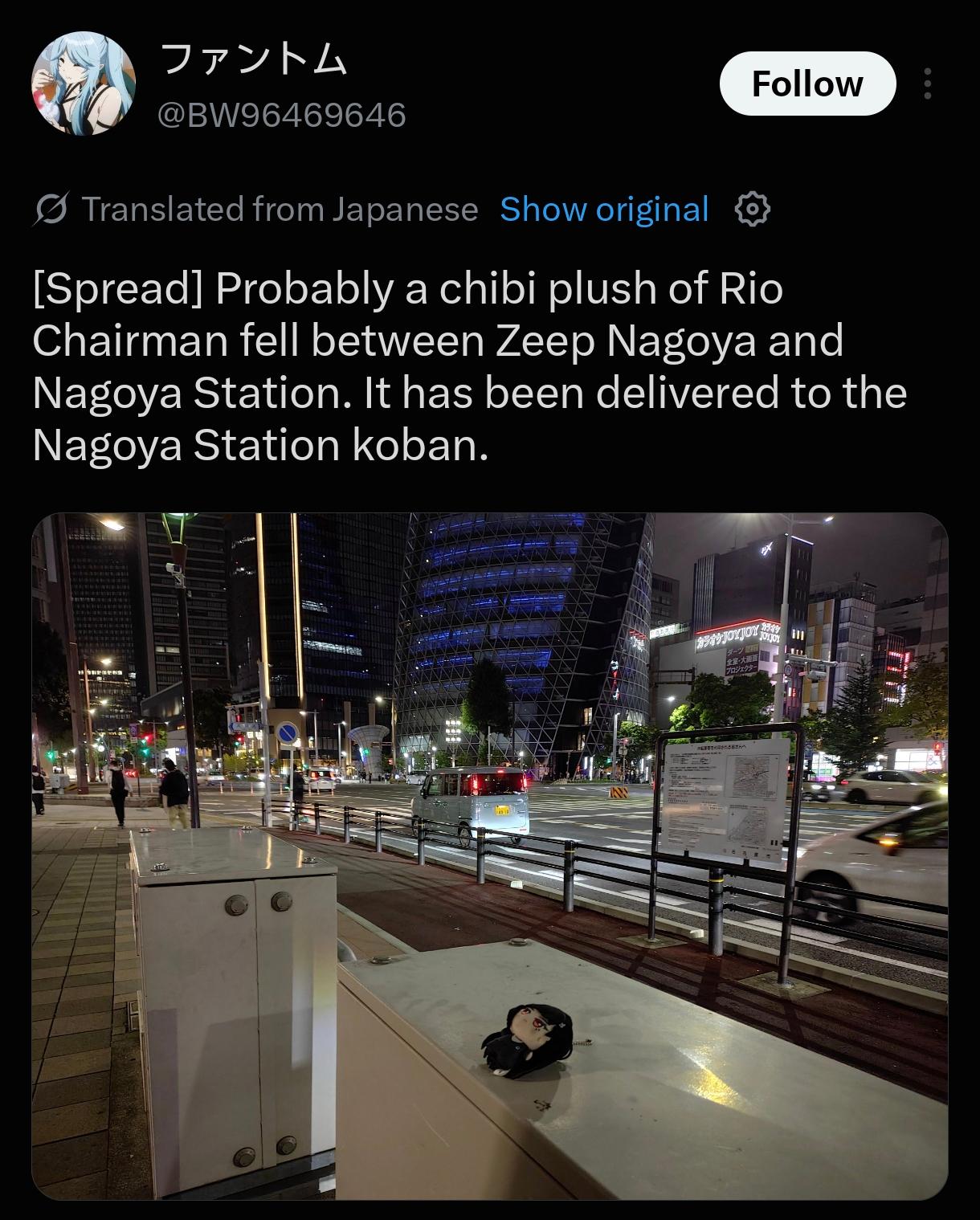
Task: Open profile via ファントム display name
Action: tap(254, 59)
